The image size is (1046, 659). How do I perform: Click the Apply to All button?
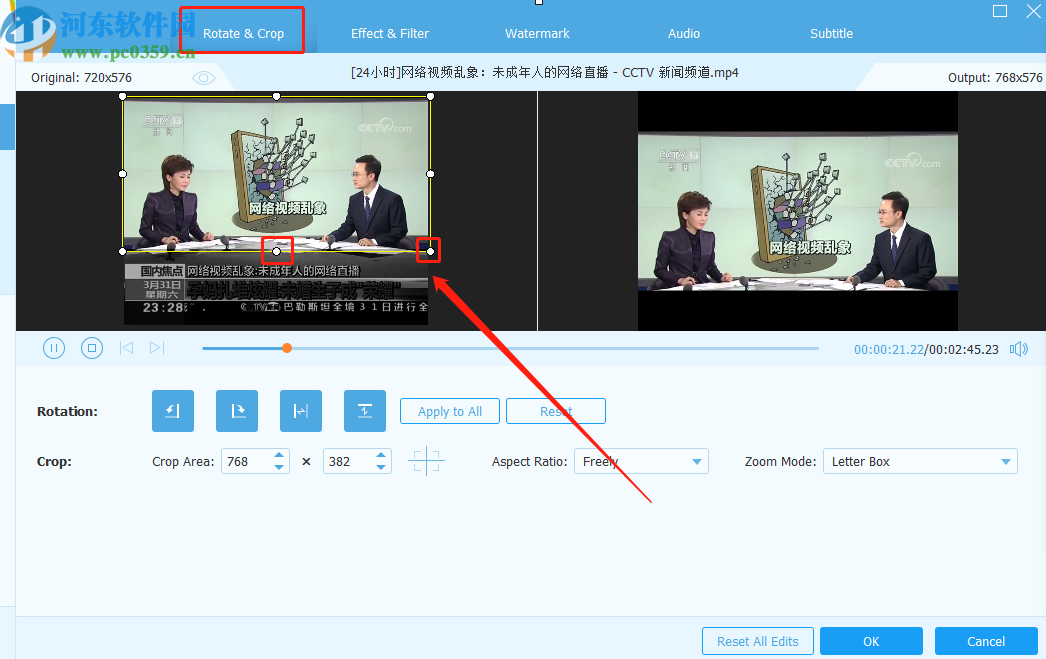pyautogui.click(x=449, y=410)
